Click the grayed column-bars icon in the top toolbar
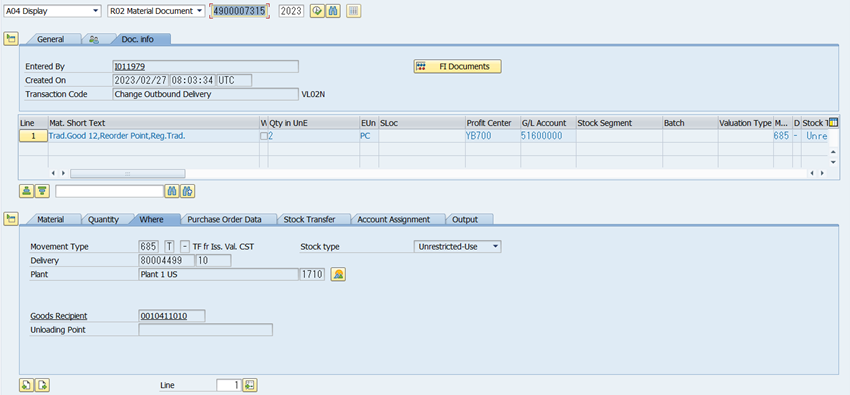Screen dimensions: 850x395 pos(353,11)
